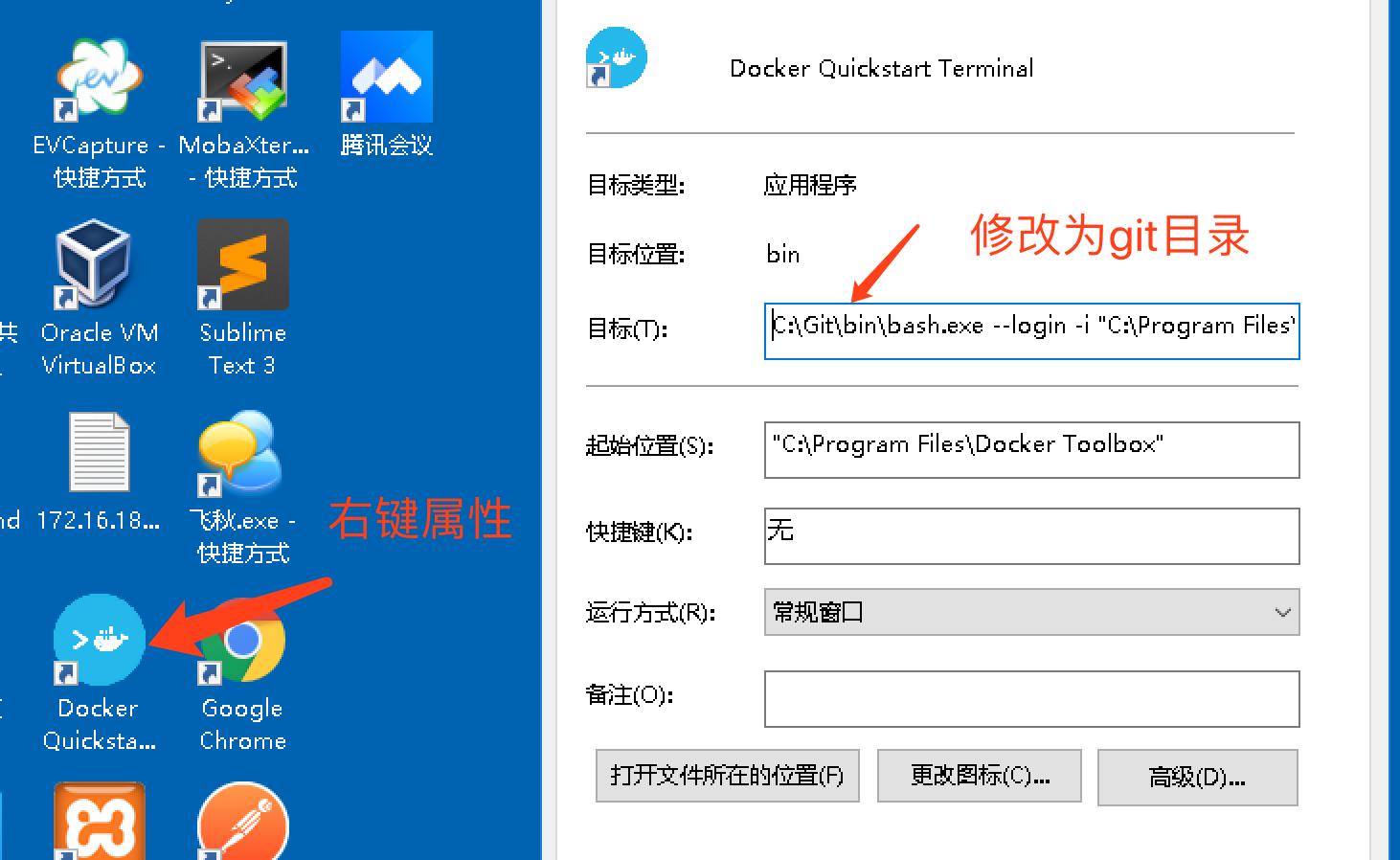Open the 运行方式 window mode dropdown
The height and width of the screenshot is (860, 1400).
tap(1031, 612)
